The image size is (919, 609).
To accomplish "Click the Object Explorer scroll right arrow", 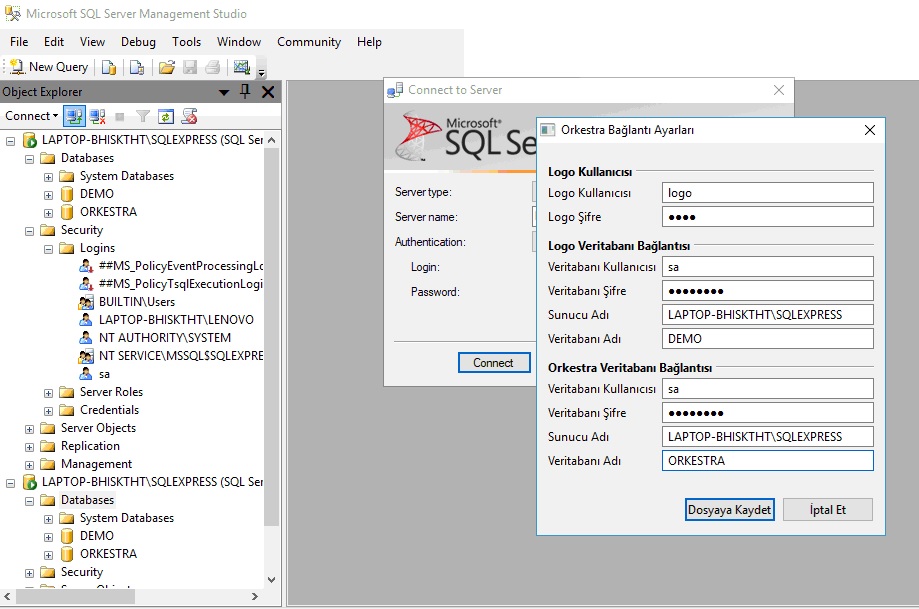I will click(x=254, y=597).
